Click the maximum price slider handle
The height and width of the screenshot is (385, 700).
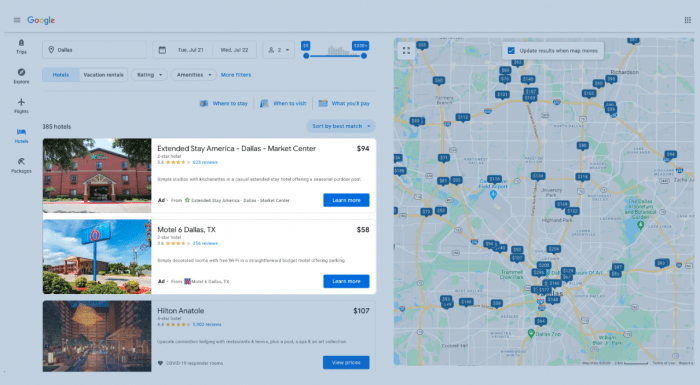pos(364,56)
